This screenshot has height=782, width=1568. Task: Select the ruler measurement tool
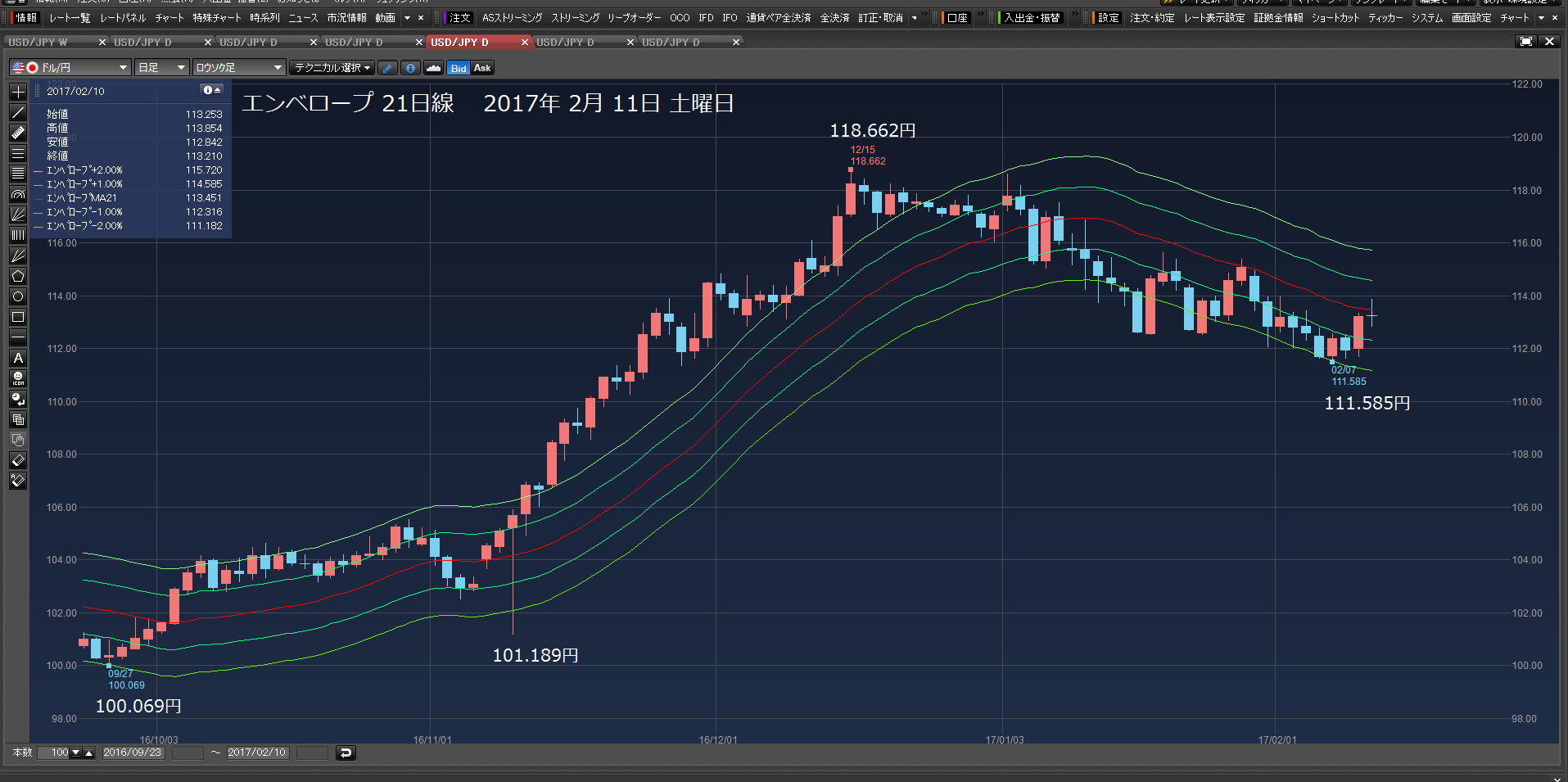18,133
